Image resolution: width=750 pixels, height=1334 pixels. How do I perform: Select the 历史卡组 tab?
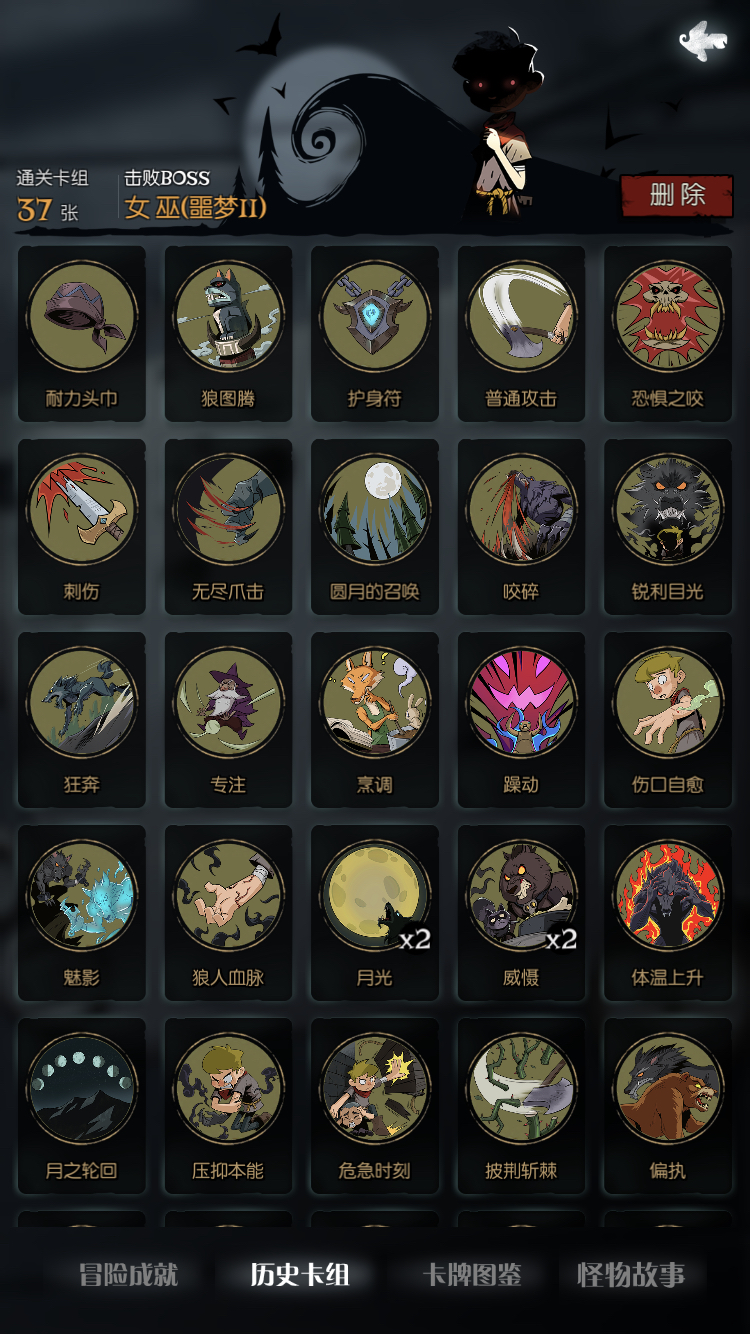click(x=300, y=1275)
